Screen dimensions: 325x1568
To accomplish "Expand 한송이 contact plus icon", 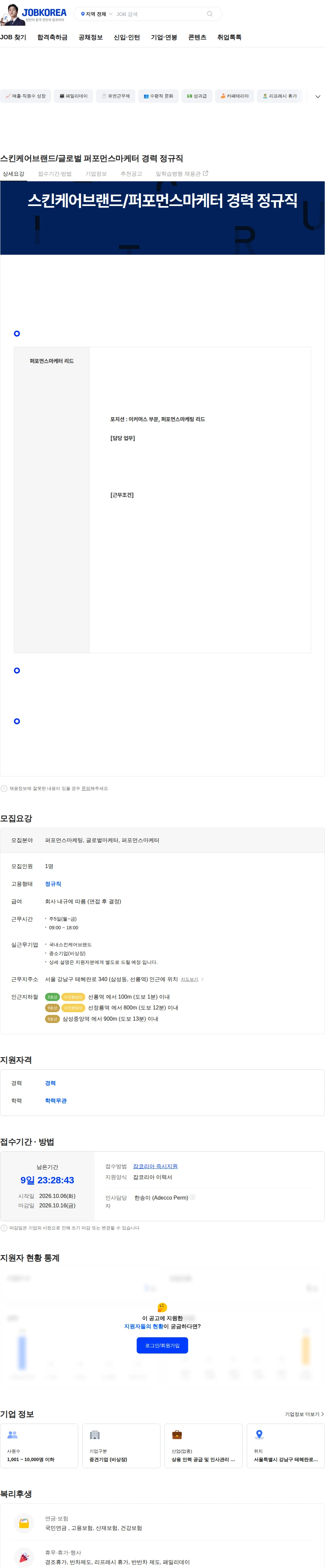I will 192,1197.
